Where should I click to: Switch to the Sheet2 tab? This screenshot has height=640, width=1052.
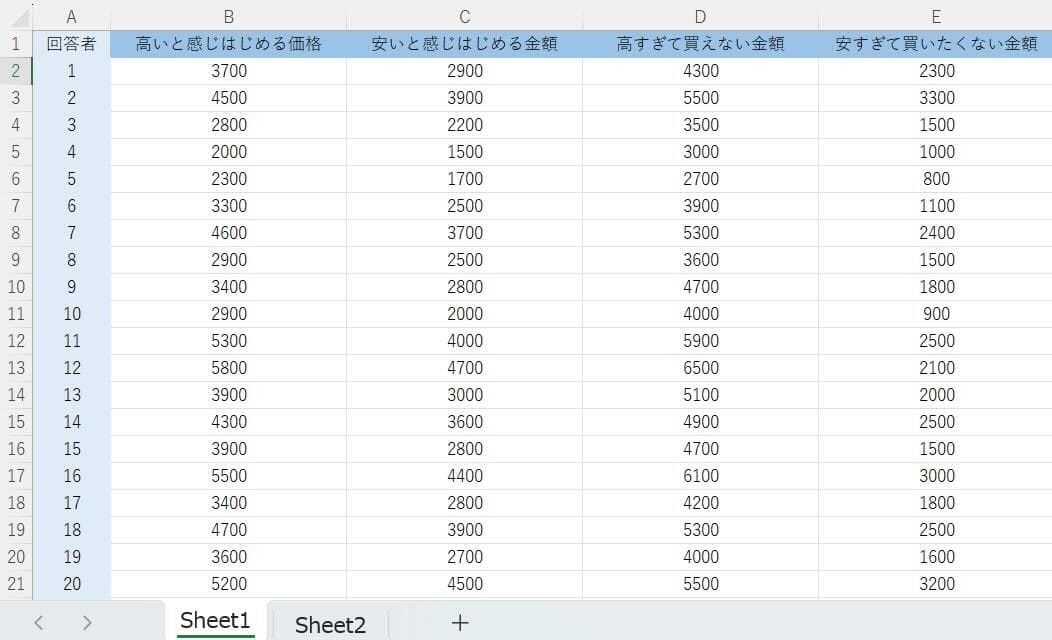(x=330, y=623)
